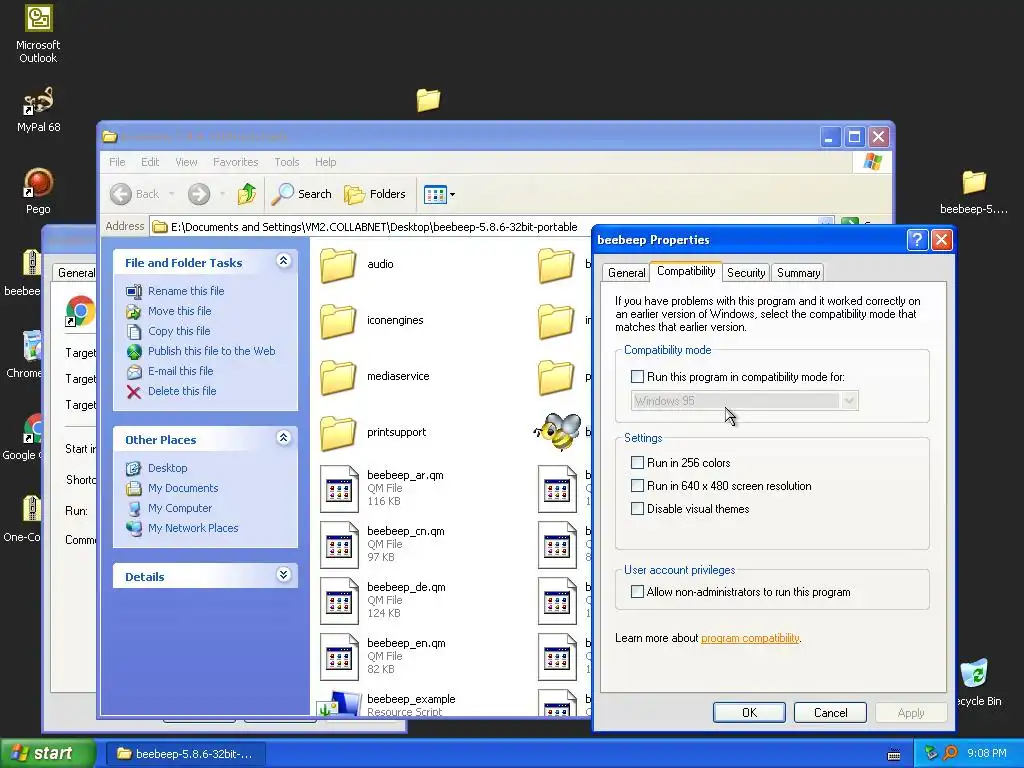Select the Recycle Bin desktop icon

975,682
